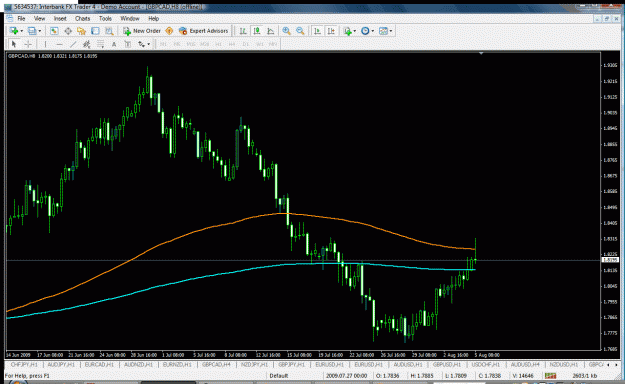The image size is (625, 384).
Task: Switch to the AUDJPY,H1 chart tab
Action: pyautogui.click(x=61, y=364)
